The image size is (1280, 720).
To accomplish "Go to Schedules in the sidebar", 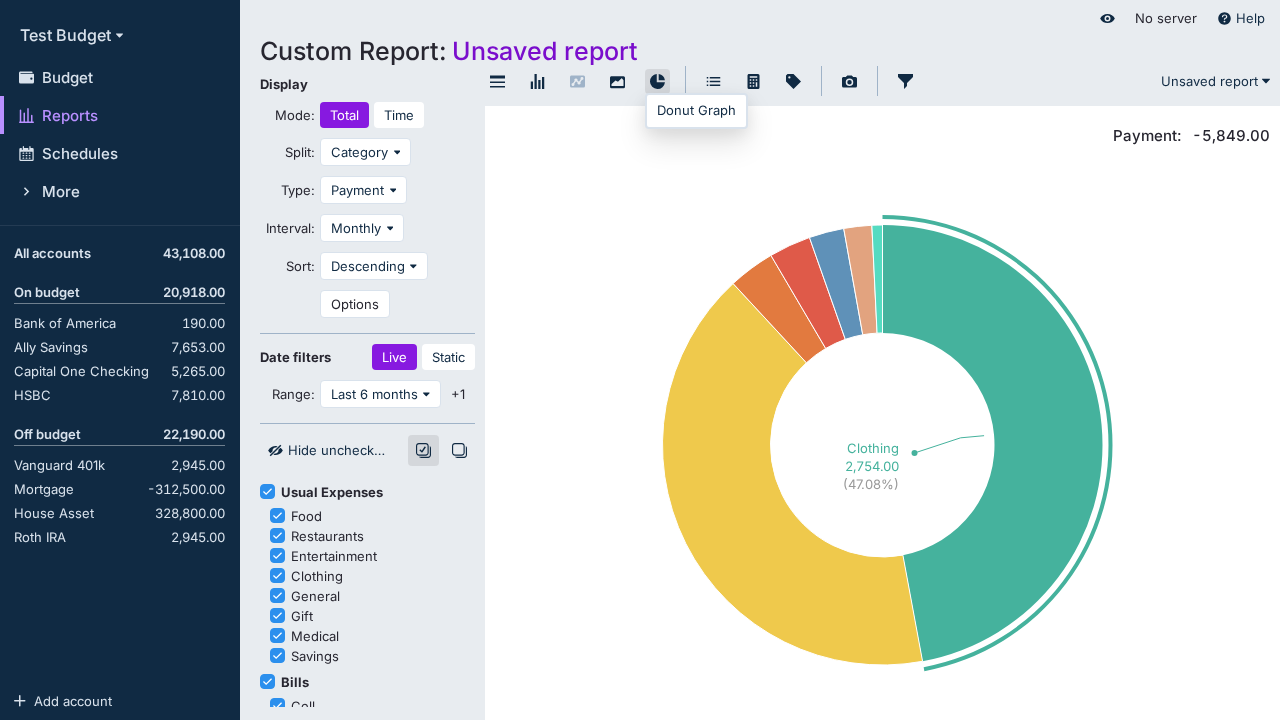I will tap(79, 154).
